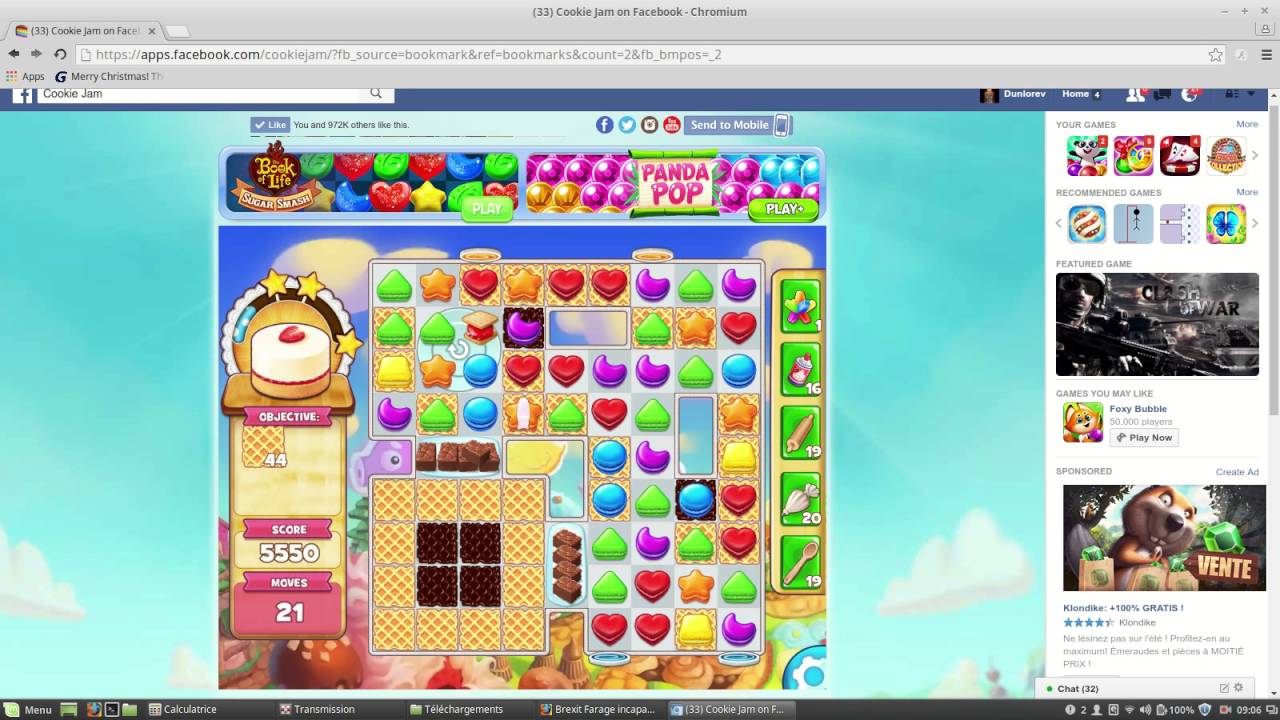Open Chromium hamburger menu
1280x720 pixels.
1266,55
